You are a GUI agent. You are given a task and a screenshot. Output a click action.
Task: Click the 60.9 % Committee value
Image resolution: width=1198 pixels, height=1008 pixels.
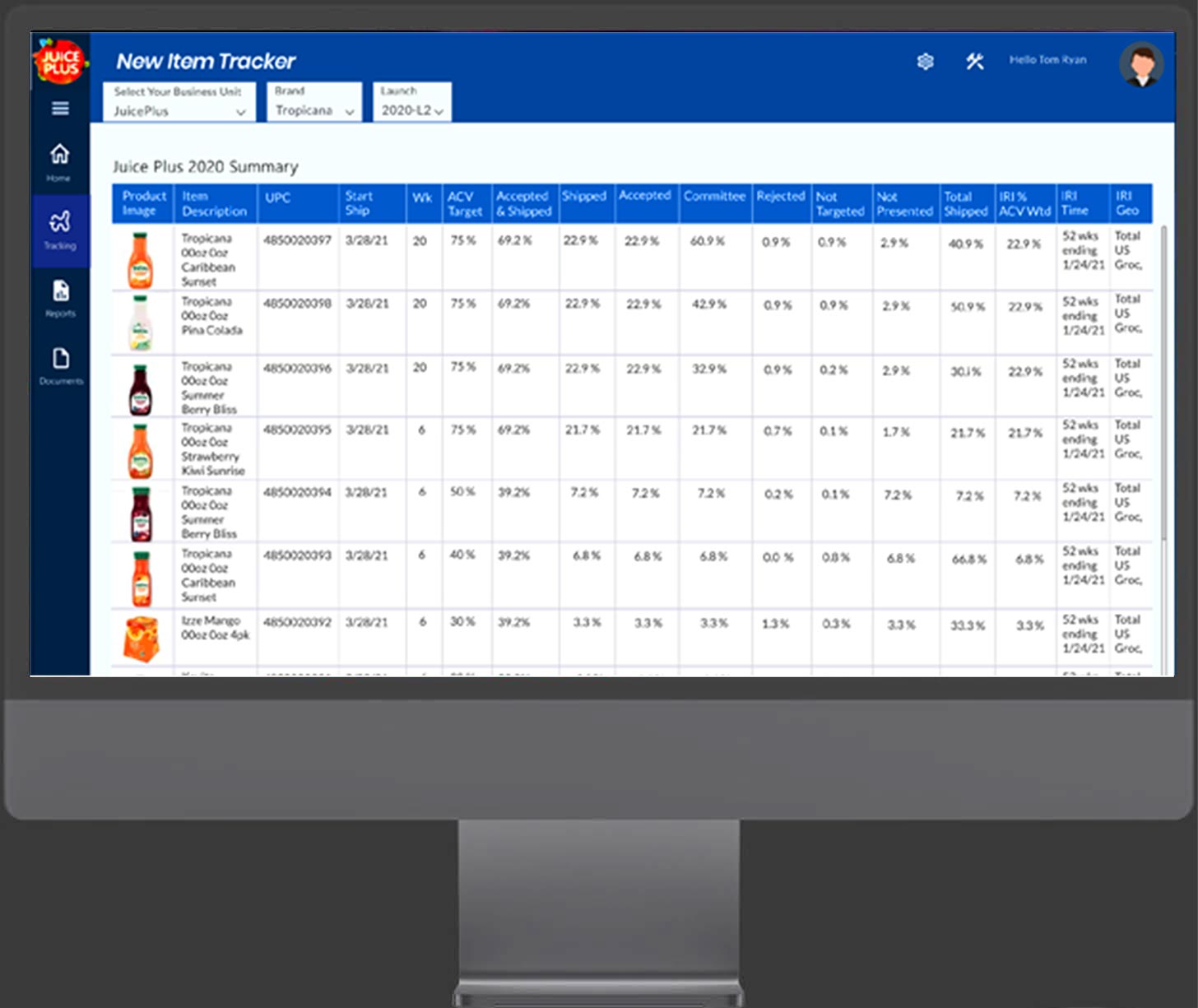[x=708, y=241]
